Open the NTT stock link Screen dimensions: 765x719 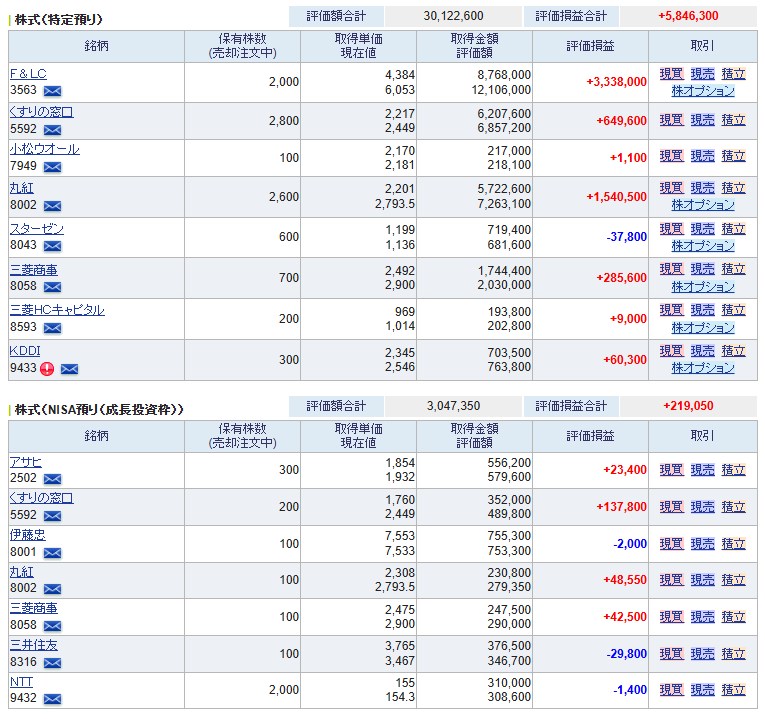coord(21,681)
